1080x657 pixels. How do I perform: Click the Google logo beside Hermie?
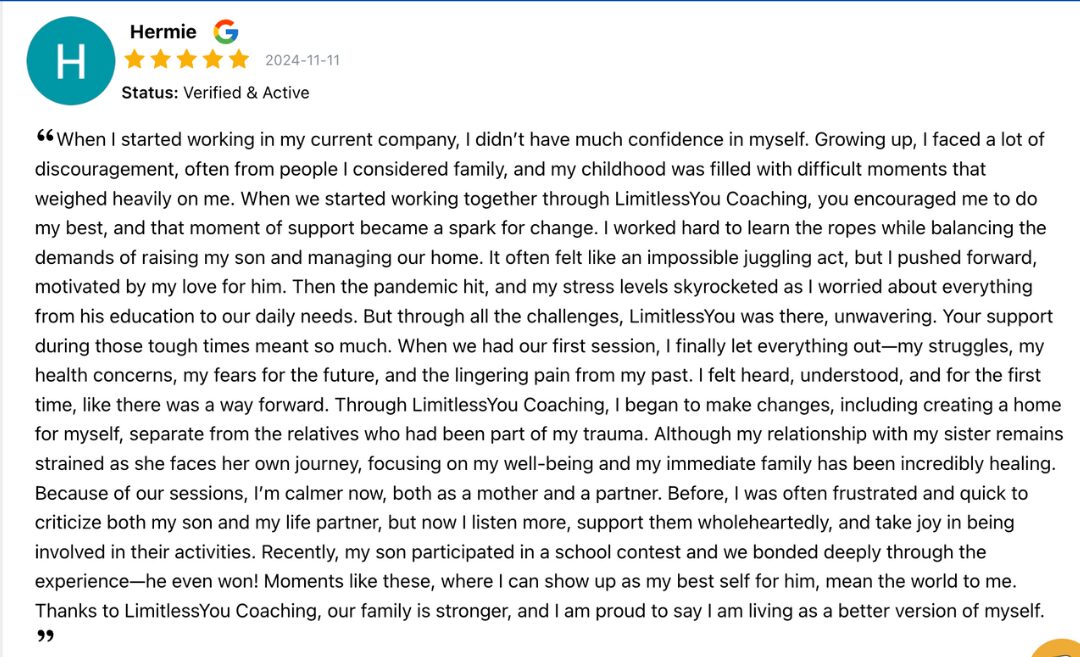tap(225, 32)
